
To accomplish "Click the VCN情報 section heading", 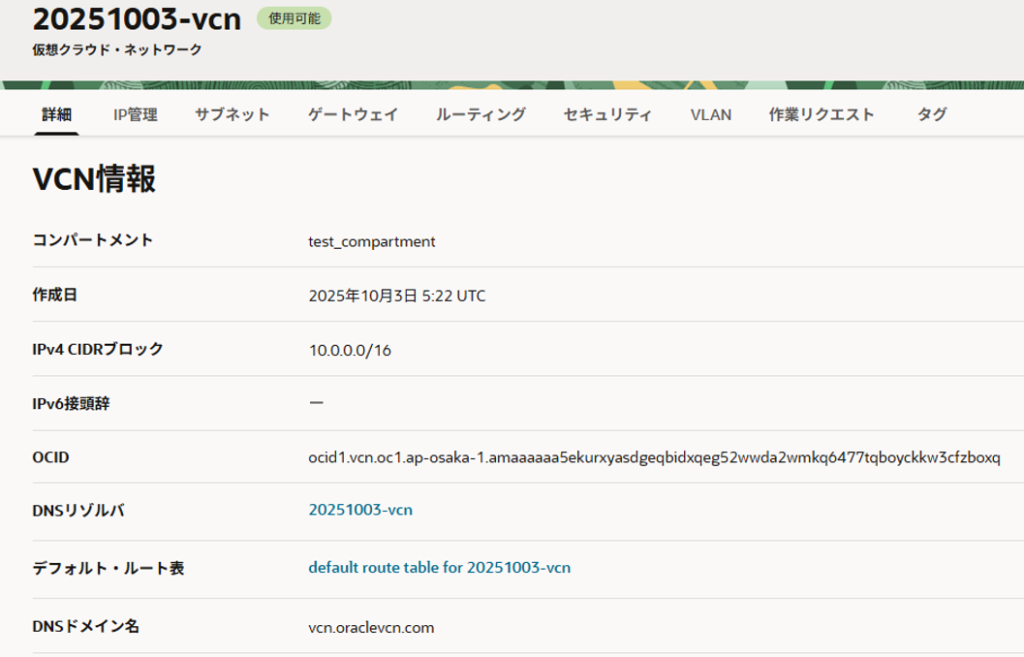I will [94, 179].
